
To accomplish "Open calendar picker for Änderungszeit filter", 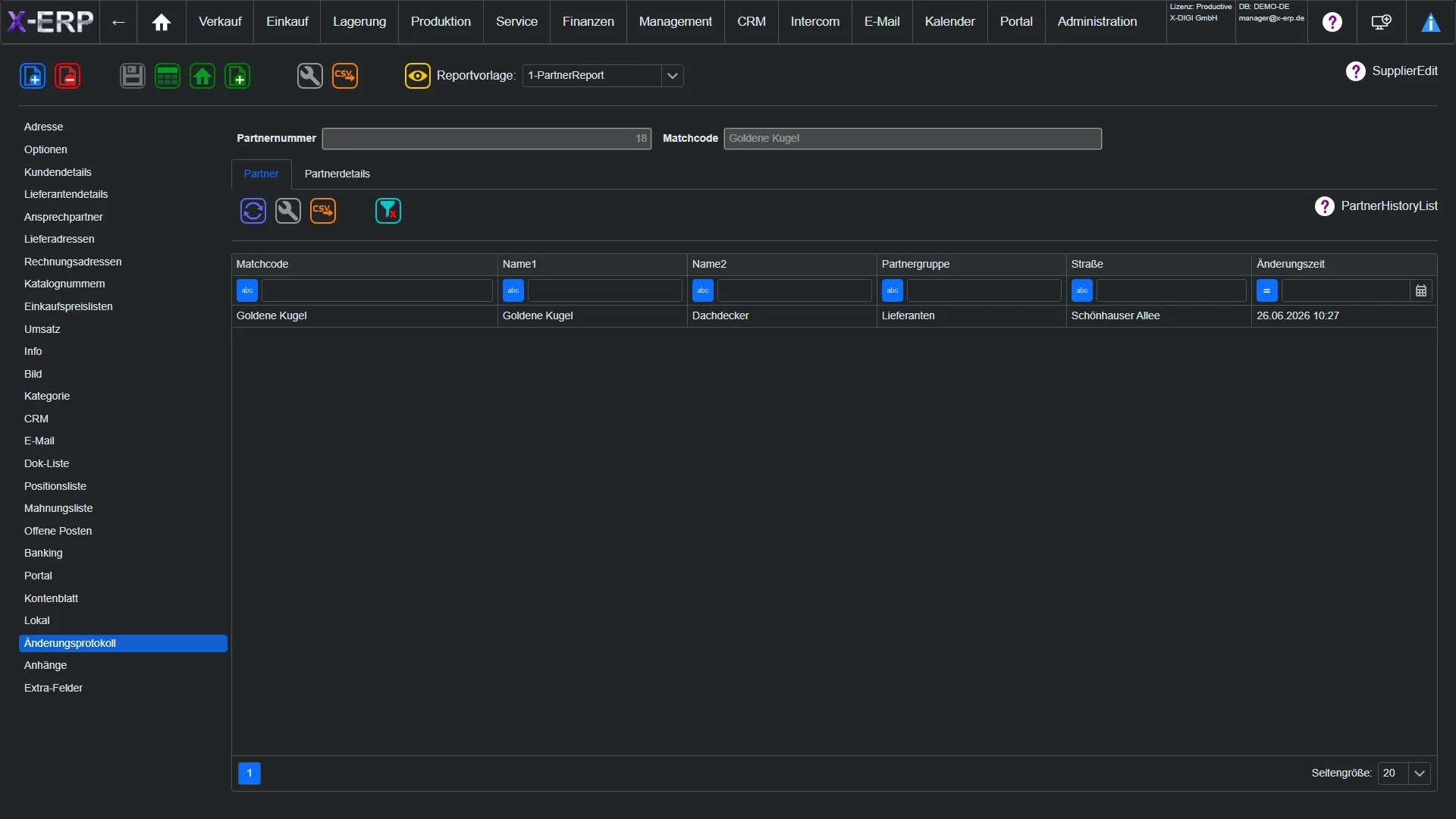I will (x=1421, y=290).
